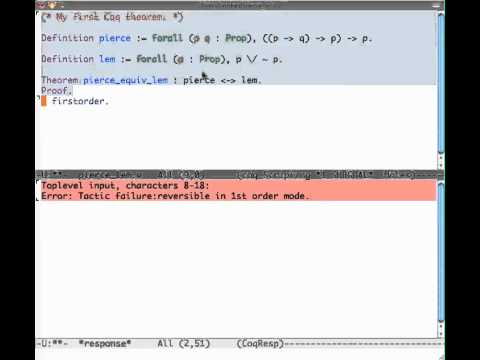Click the 'pierce_equiv_lem' theorem name
The width and height of the screenshot is (480, 360).
[125, 80]
